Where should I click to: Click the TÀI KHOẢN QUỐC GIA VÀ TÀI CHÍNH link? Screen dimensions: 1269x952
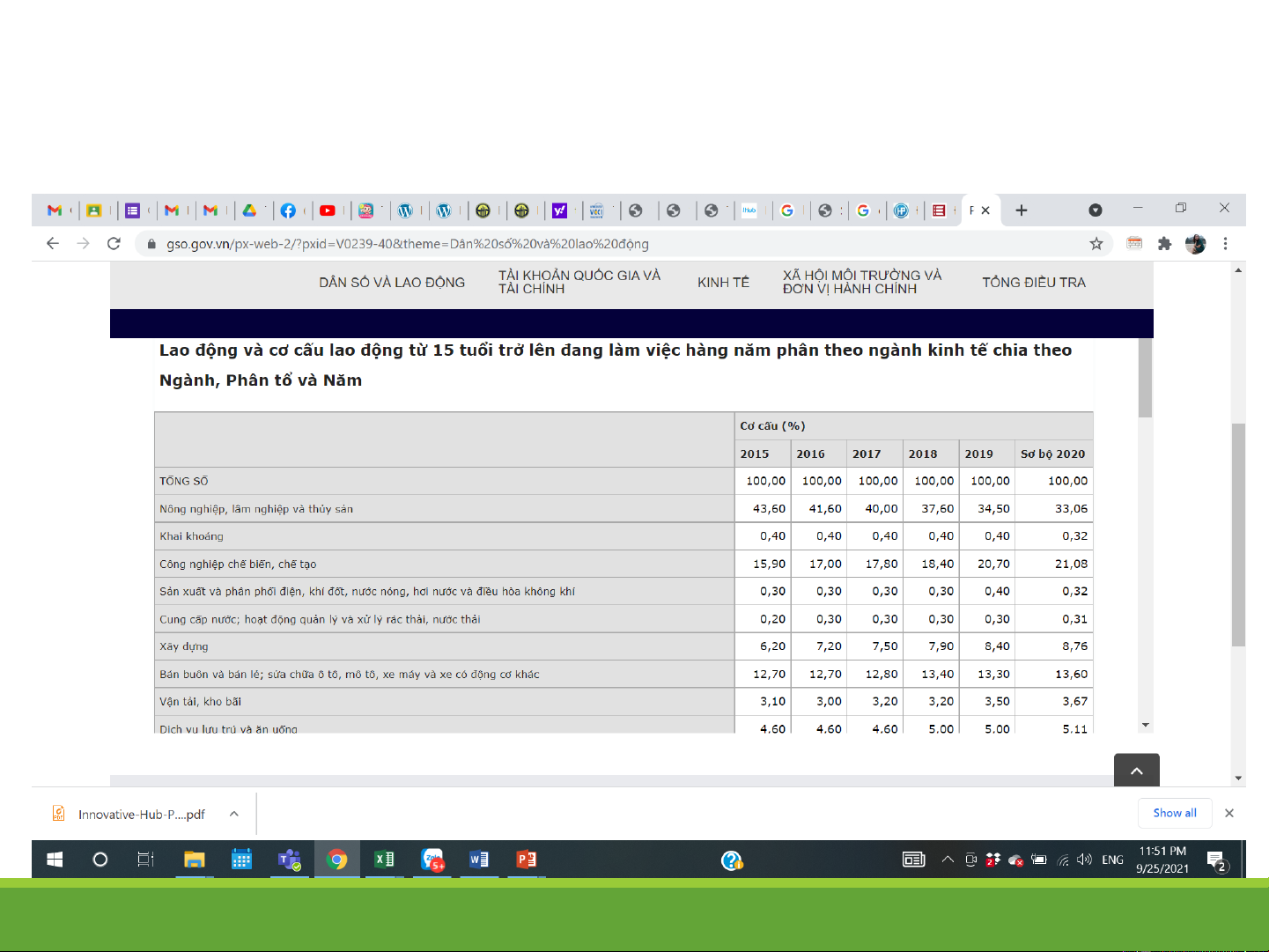[x=579, y=283]
